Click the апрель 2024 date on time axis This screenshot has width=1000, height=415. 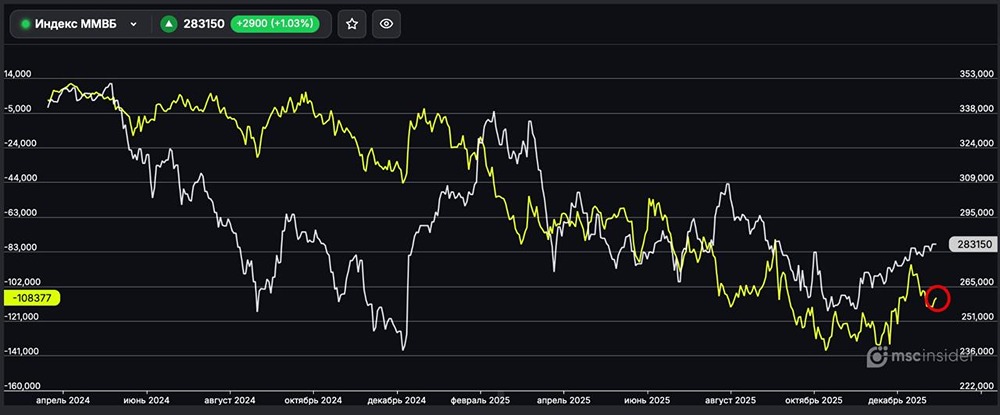click(62, 399)
